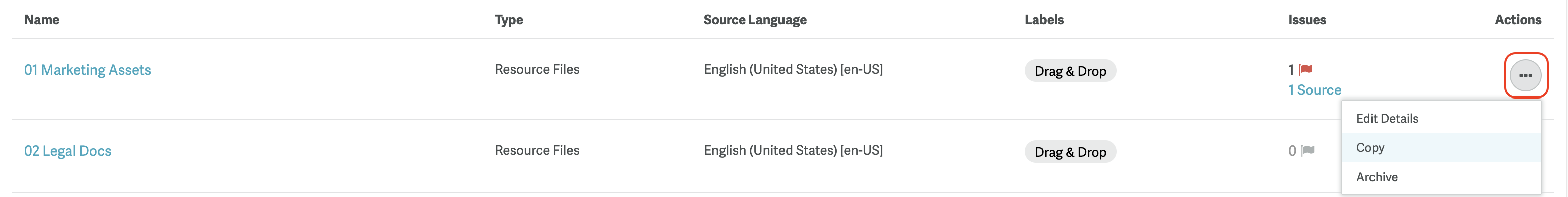Image resolution: width=1568 pixels, height=197 pixels.
Task: Open the three-dot actions menu for Marketing Assets
Action: (1525, 75)
